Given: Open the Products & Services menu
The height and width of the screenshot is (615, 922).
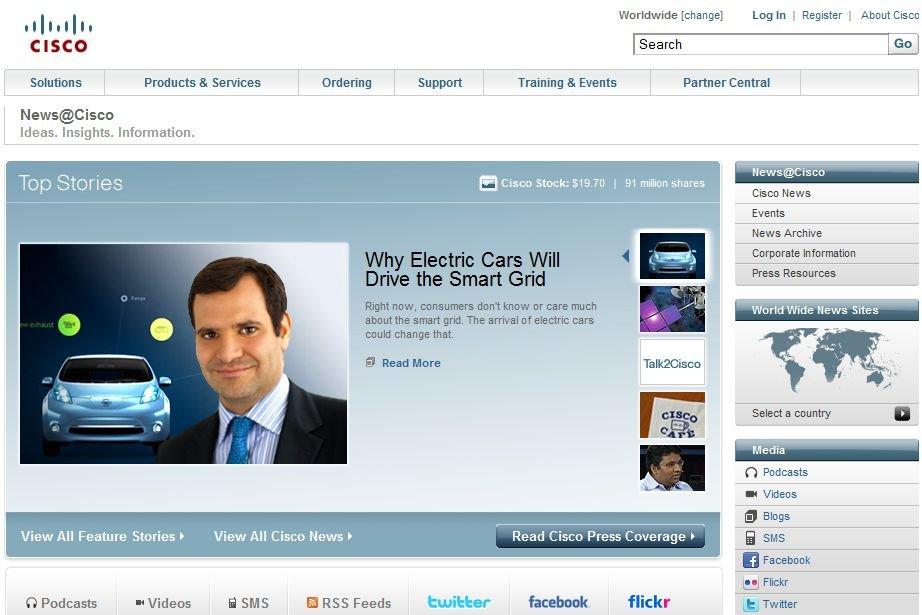Looking at the screenshot, I should (x=202, y=83).
